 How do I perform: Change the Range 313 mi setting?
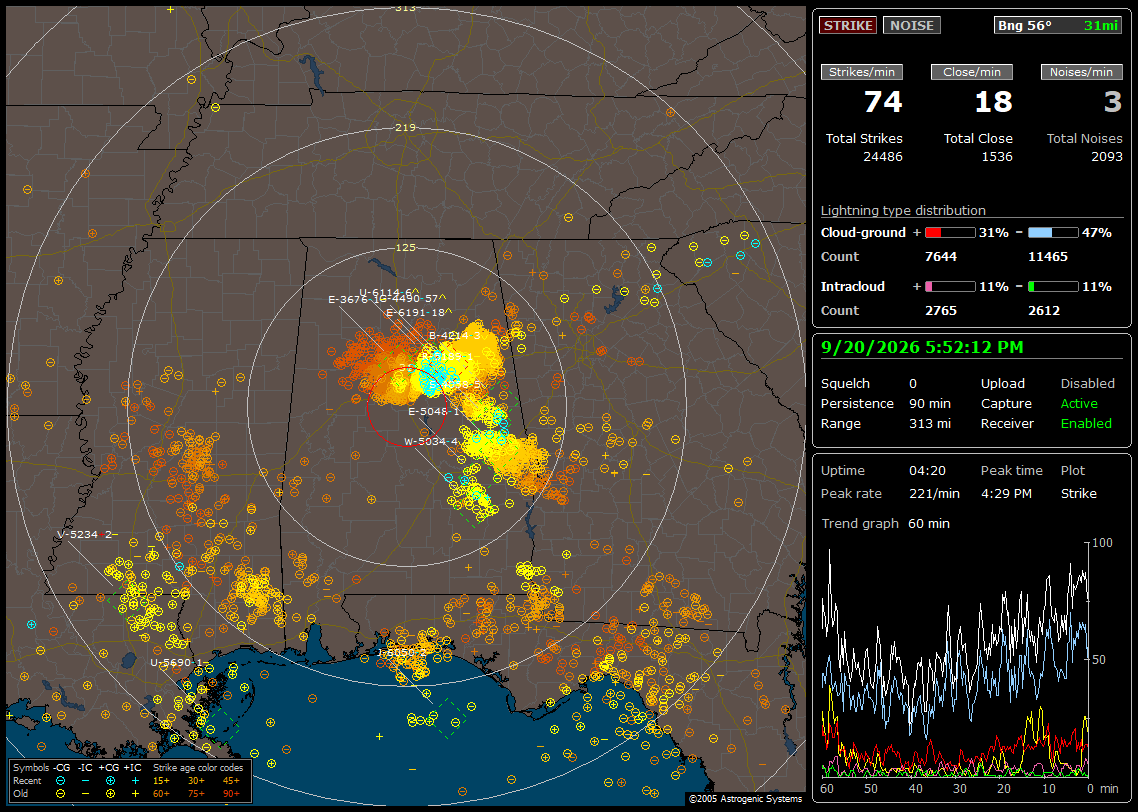[930, 424]
